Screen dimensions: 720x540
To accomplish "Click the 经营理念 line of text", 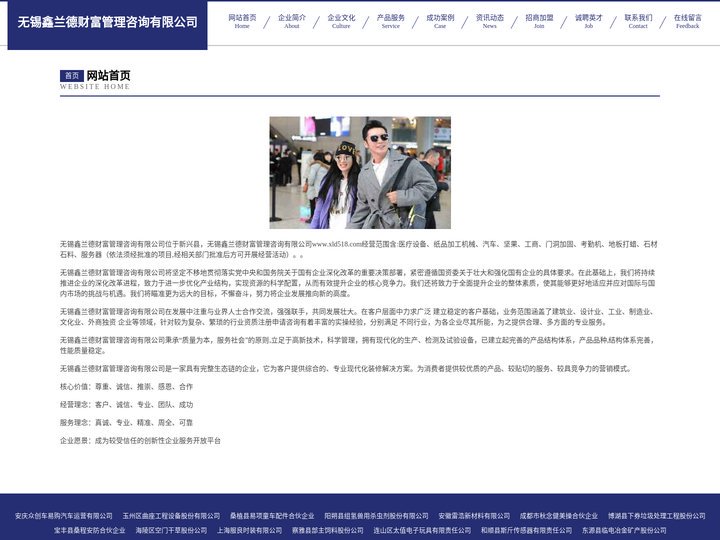I will click(x=126, y=405).
